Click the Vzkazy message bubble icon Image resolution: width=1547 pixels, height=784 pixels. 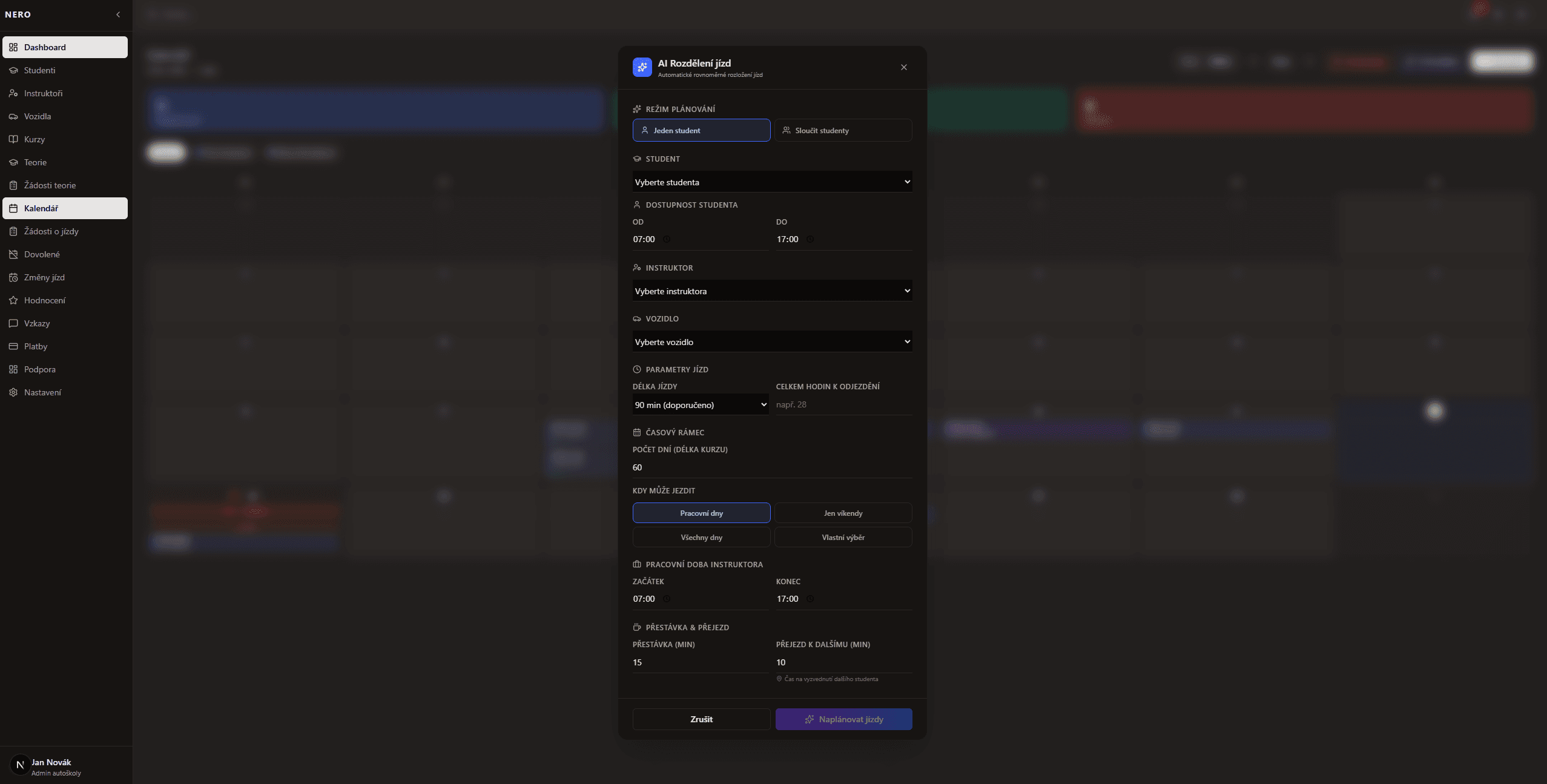coord(13,323)
